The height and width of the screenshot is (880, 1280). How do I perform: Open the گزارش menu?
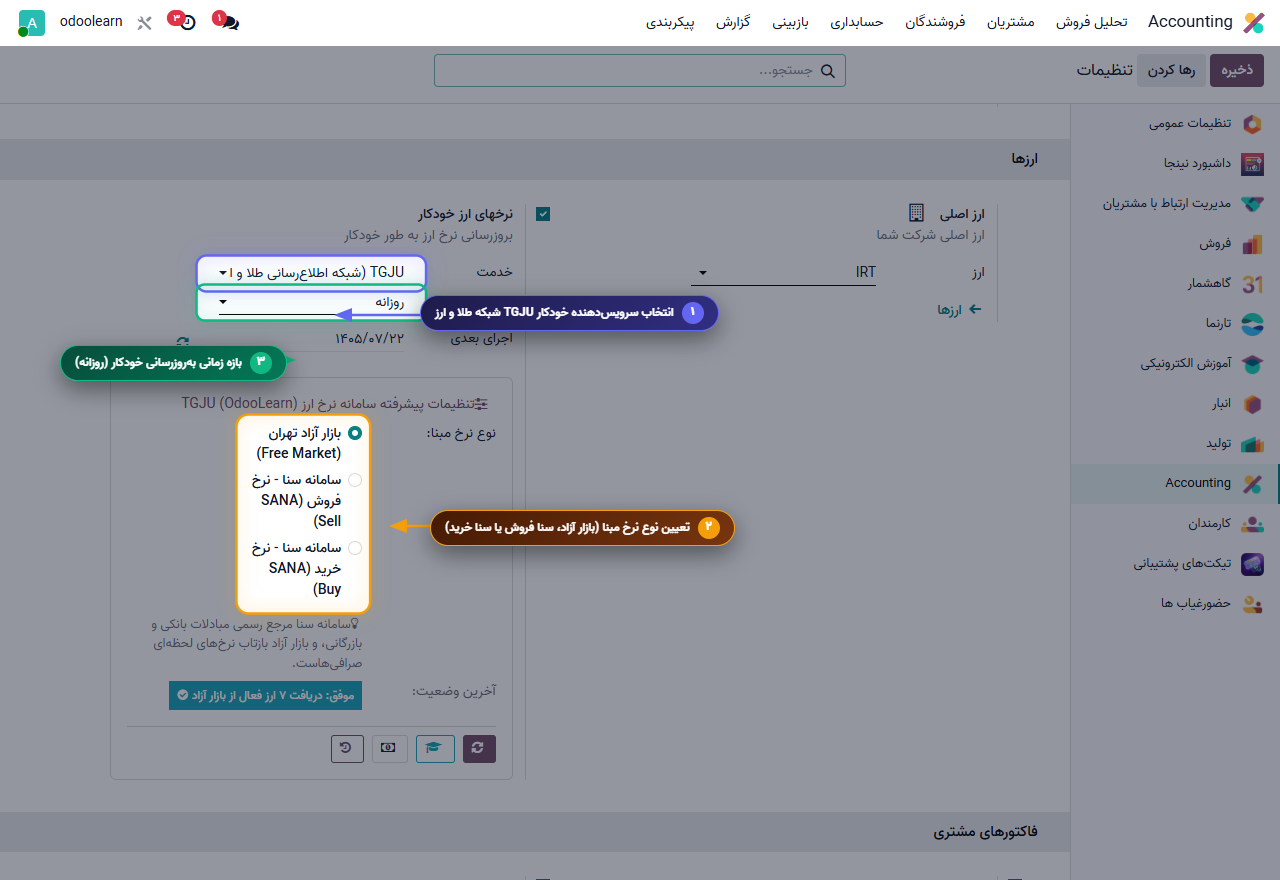click(x=733, y=22)
